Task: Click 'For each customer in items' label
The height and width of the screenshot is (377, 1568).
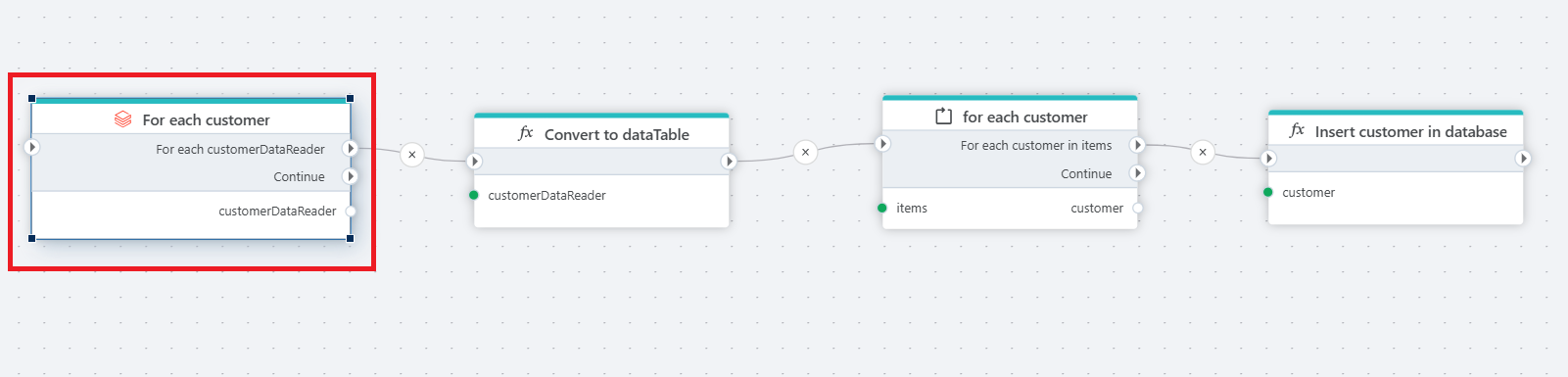Action: pos(1036,145)
